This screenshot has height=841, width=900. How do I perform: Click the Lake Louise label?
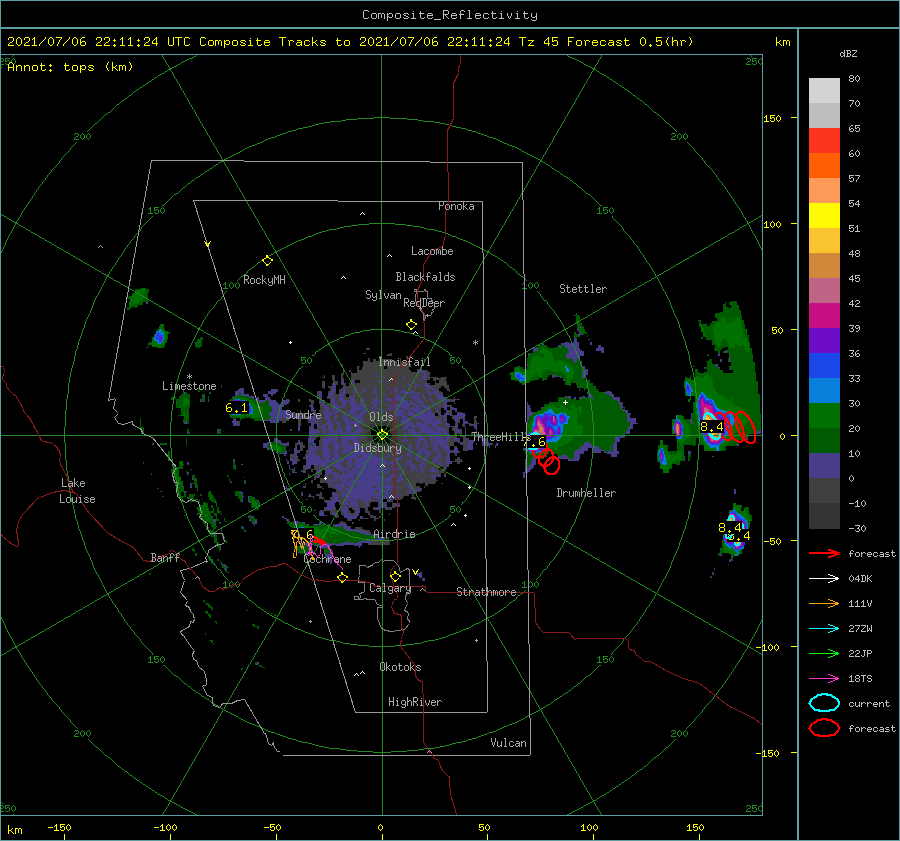click(77, 491)
